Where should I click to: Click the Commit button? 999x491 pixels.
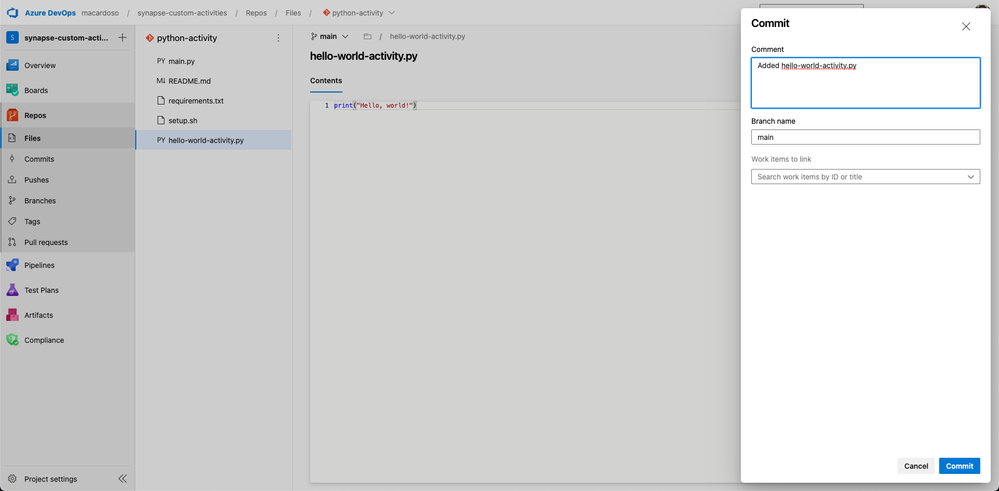959,466
